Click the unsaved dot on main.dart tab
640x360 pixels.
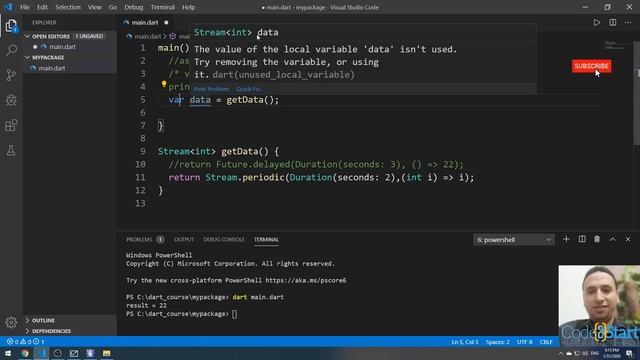click(166, 22)
